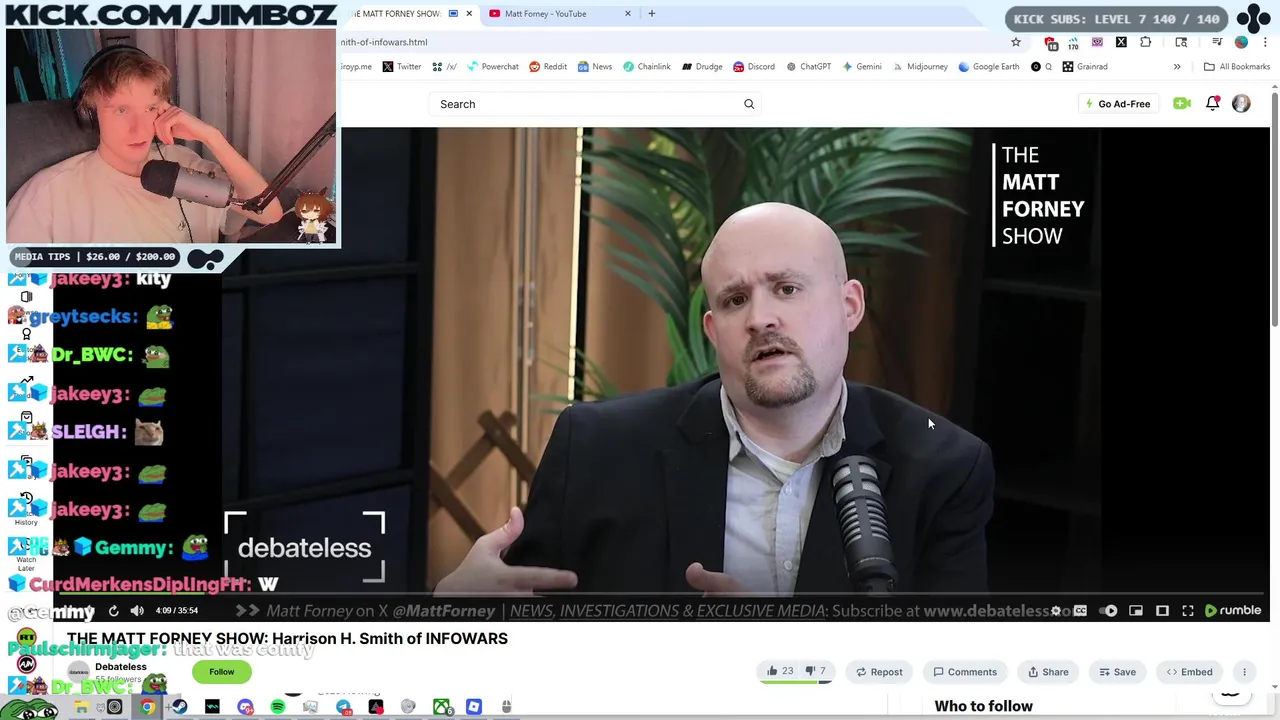Dislike the video with thumbs down
The image size is (1280, 720).
point(815,671)
